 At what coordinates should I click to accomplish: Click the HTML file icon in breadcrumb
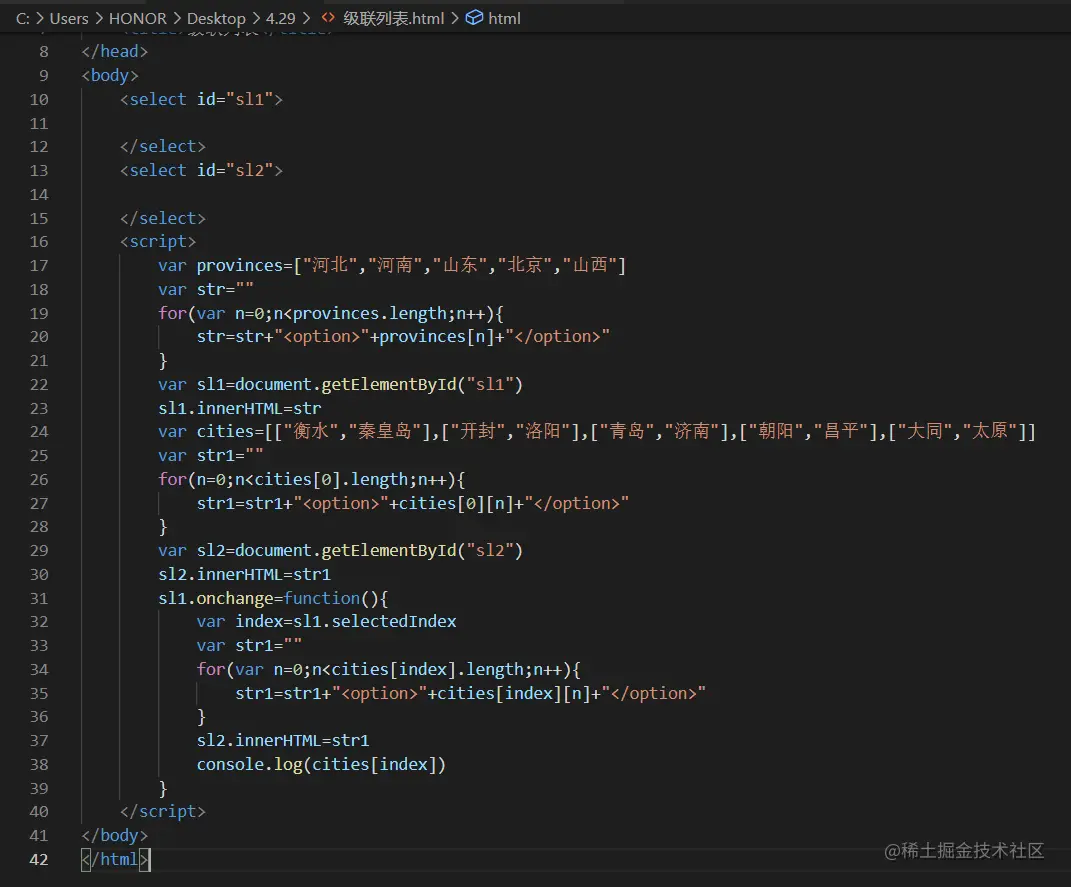tap(329, 18)
